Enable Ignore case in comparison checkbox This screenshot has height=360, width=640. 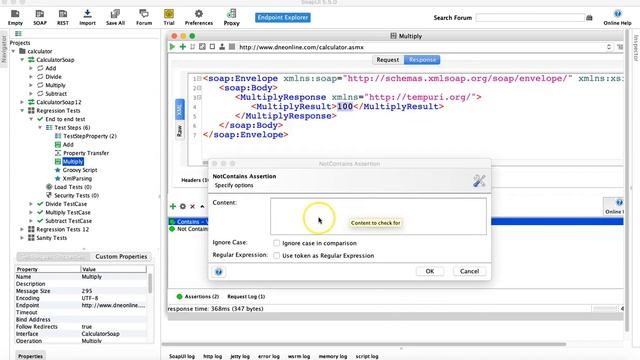[x=276, y=243]
